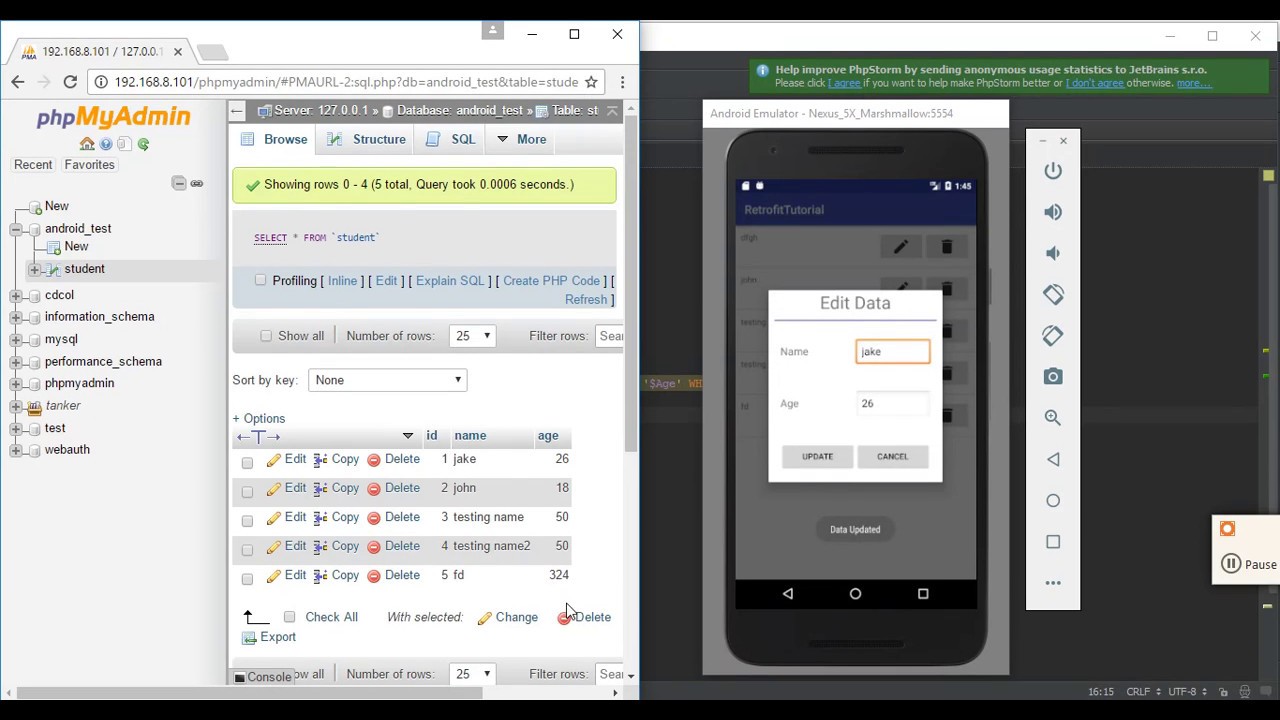1280x720 pixels.
Task: Expand the mysql database tree node
Action: pyautogui.click(x=16, y=339)
